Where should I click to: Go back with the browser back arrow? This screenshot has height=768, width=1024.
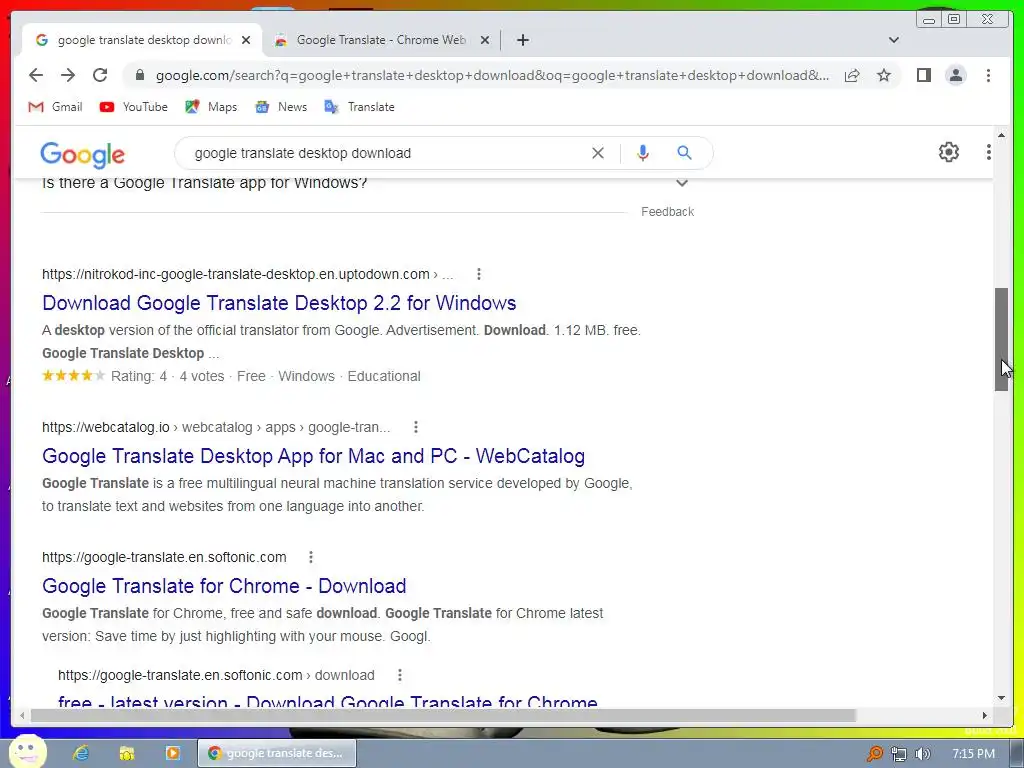coord(36,75)
